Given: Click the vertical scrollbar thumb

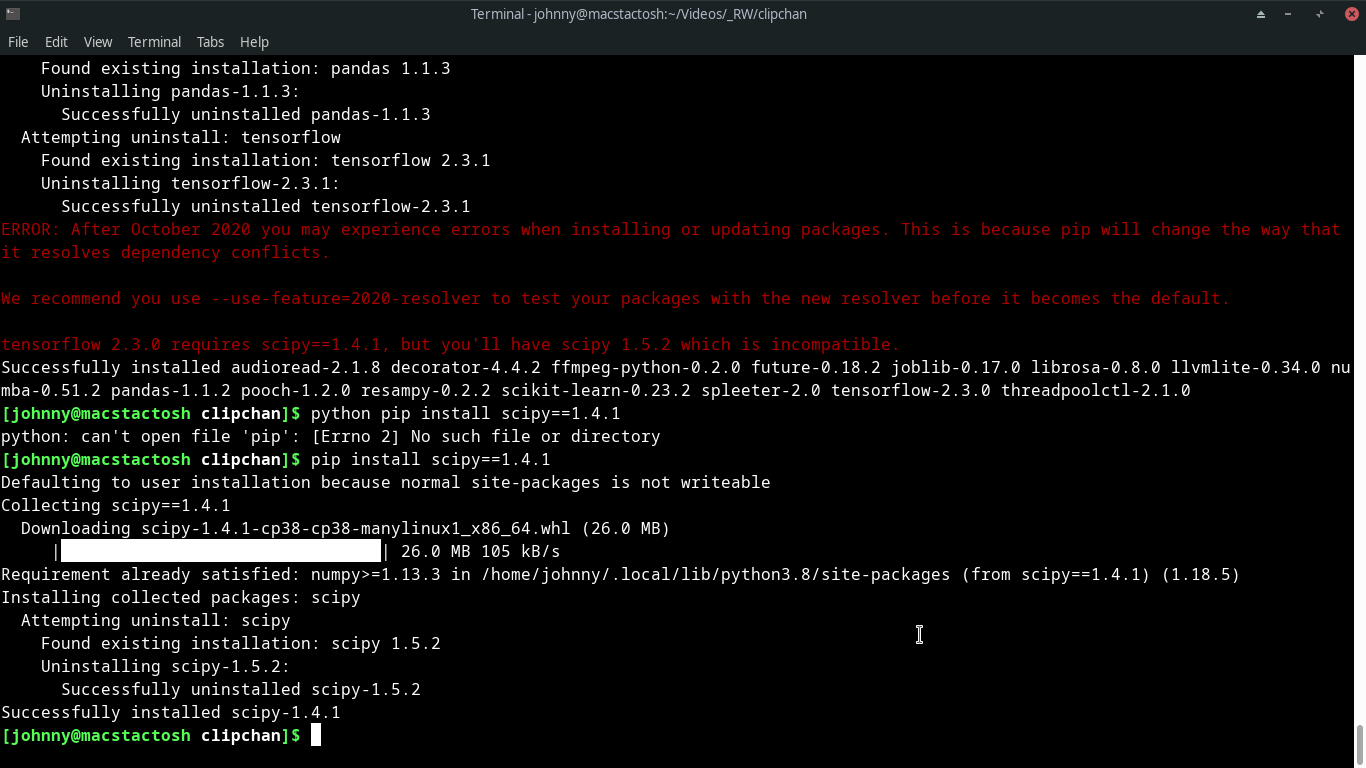Looking at the screenshot, I should (1360, 744).
